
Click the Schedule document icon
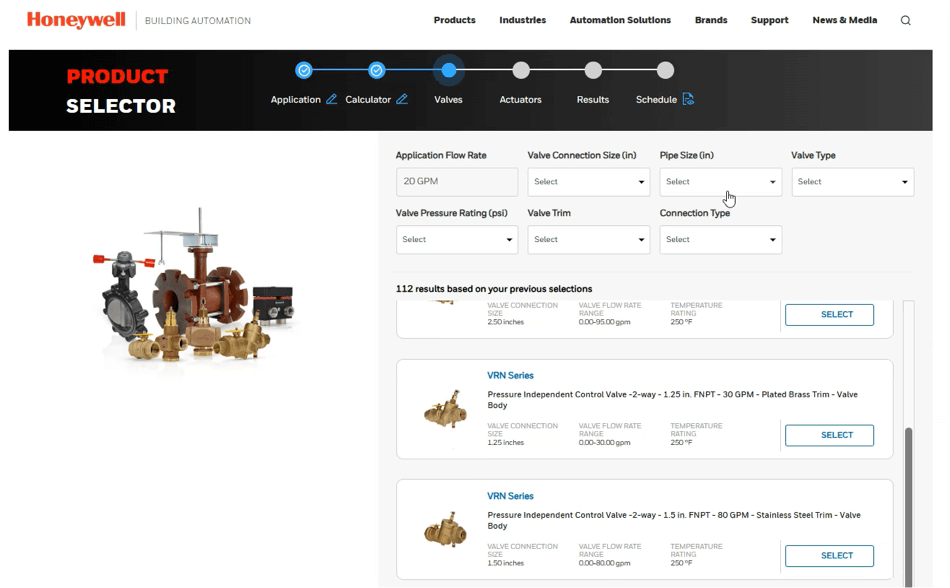pyautogui.click(x=688, y=99)
